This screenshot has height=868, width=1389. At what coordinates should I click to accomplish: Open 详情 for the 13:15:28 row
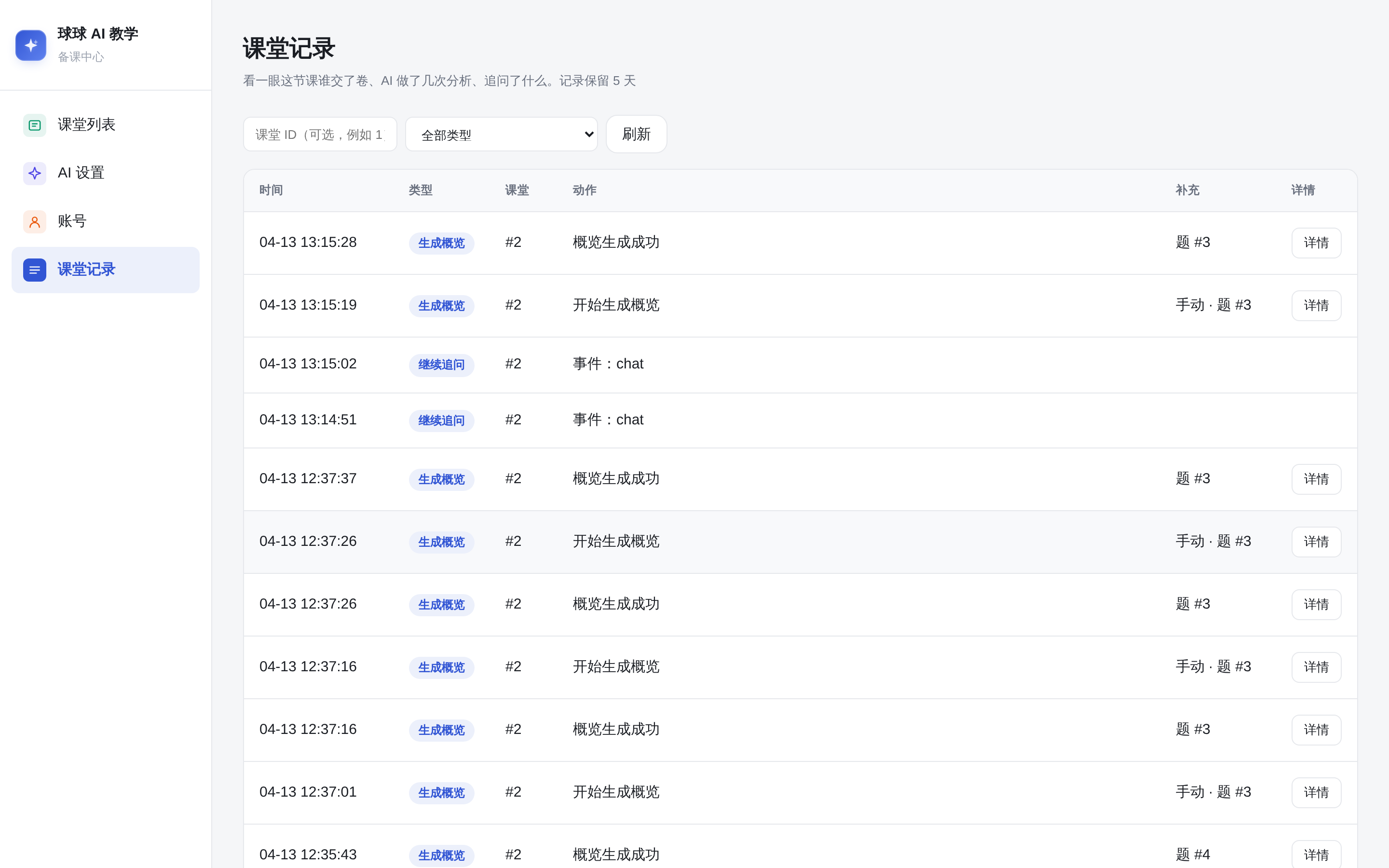click(1316, 243)
